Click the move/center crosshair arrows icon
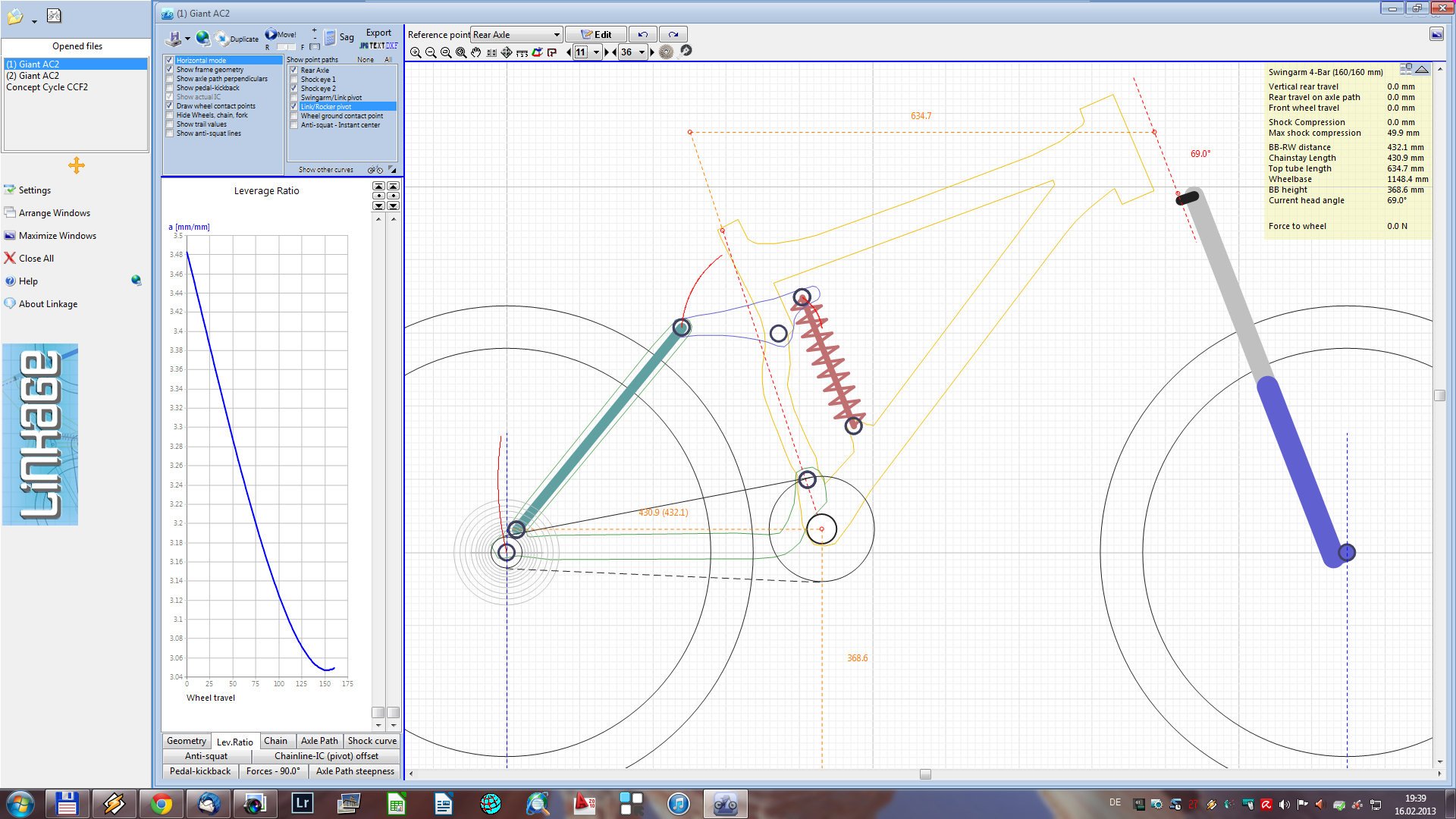This screenshot has height=819, width=1456. point(507,52)
